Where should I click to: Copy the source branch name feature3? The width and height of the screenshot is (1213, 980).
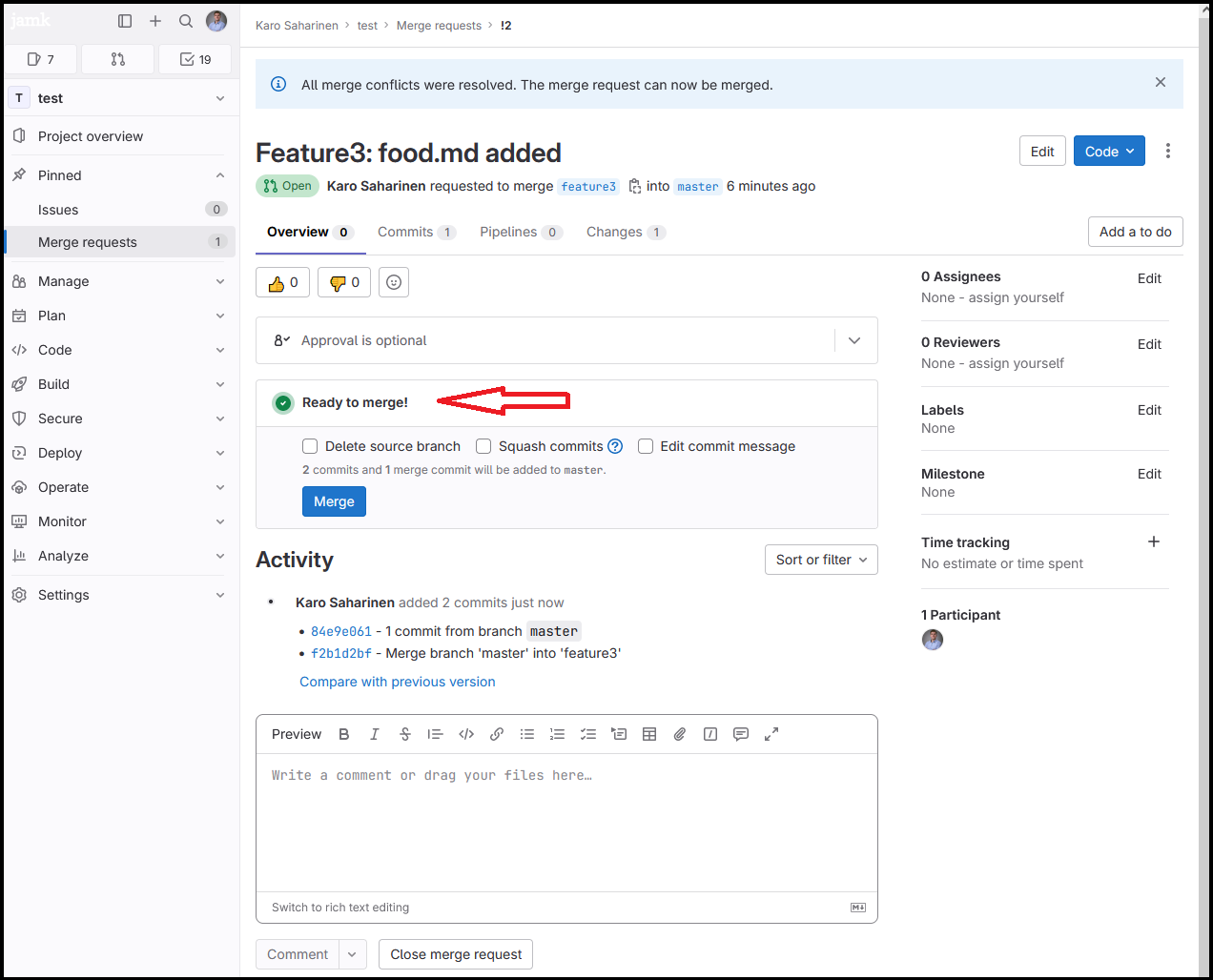point(634,187)
